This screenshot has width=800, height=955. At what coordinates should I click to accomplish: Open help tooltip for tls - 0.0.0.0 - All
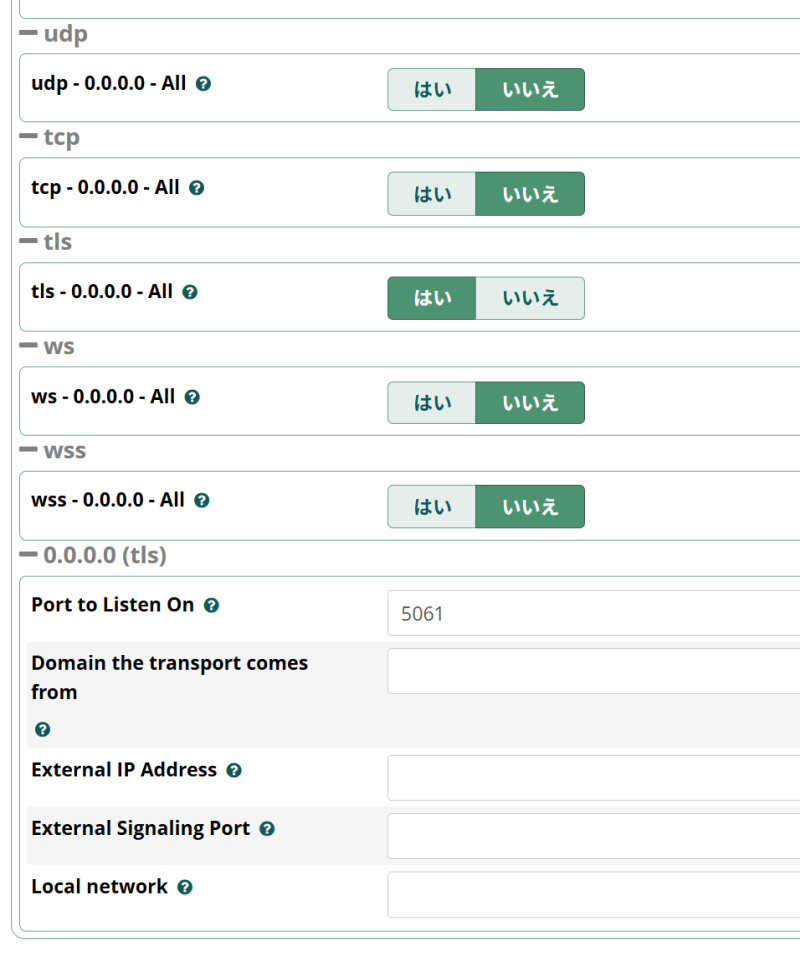pyautogui.click(x=190, y=292)
